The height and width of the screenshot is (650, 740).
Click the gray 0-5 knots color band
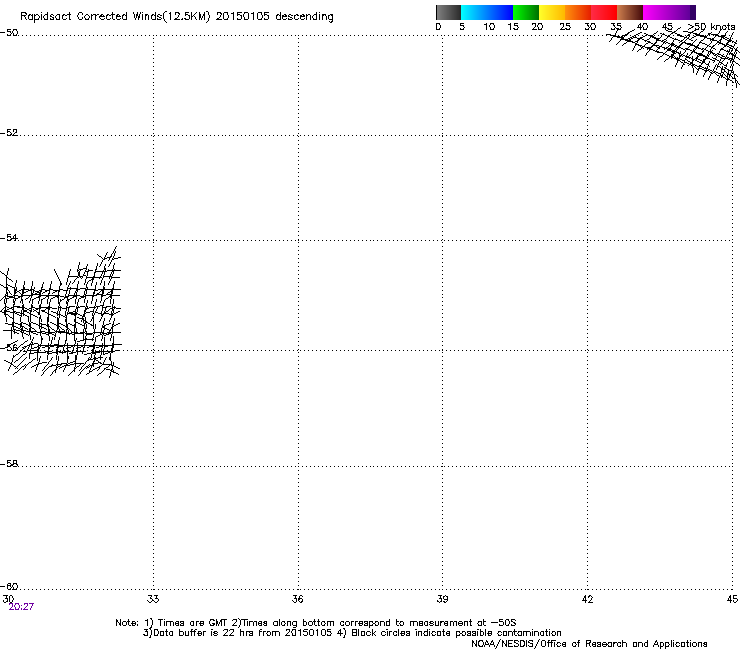click(448, 12)
